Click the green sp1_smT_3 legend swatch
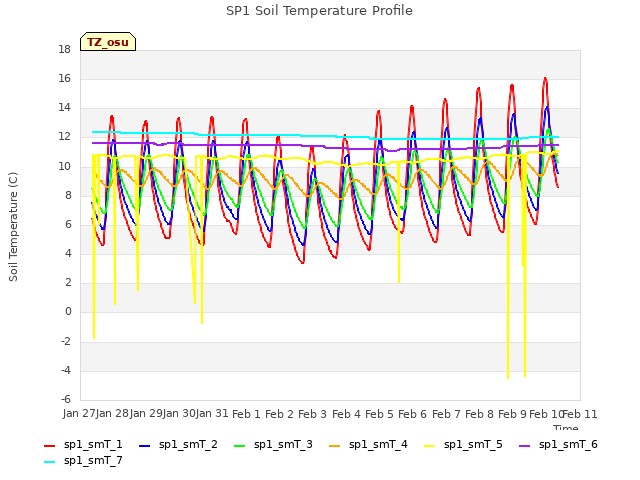Viewport: 640px width, 480px height. click(x=240, y=446)
